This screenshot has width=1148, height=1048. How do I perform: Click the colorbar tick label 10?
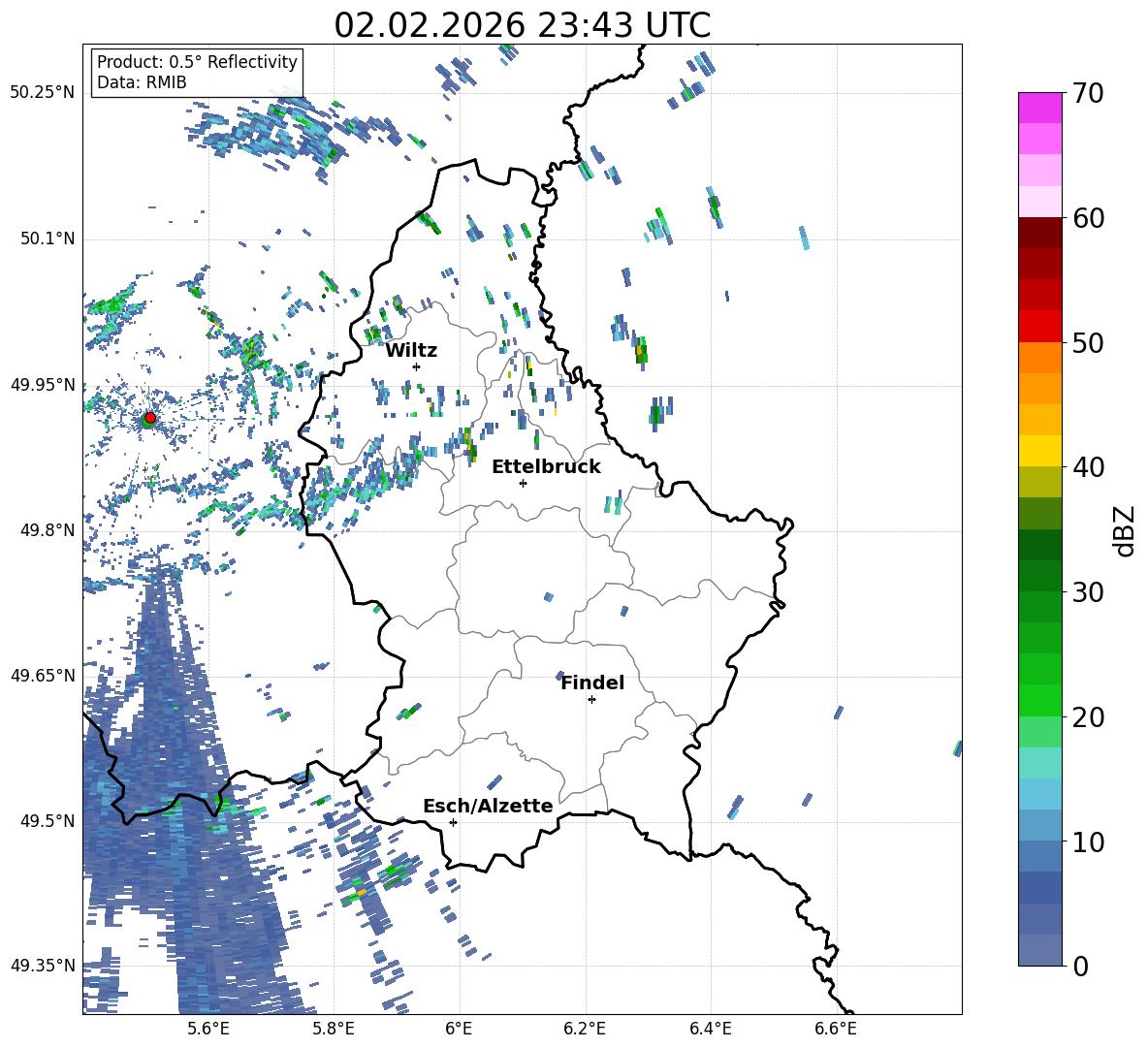click(1088, 842)
